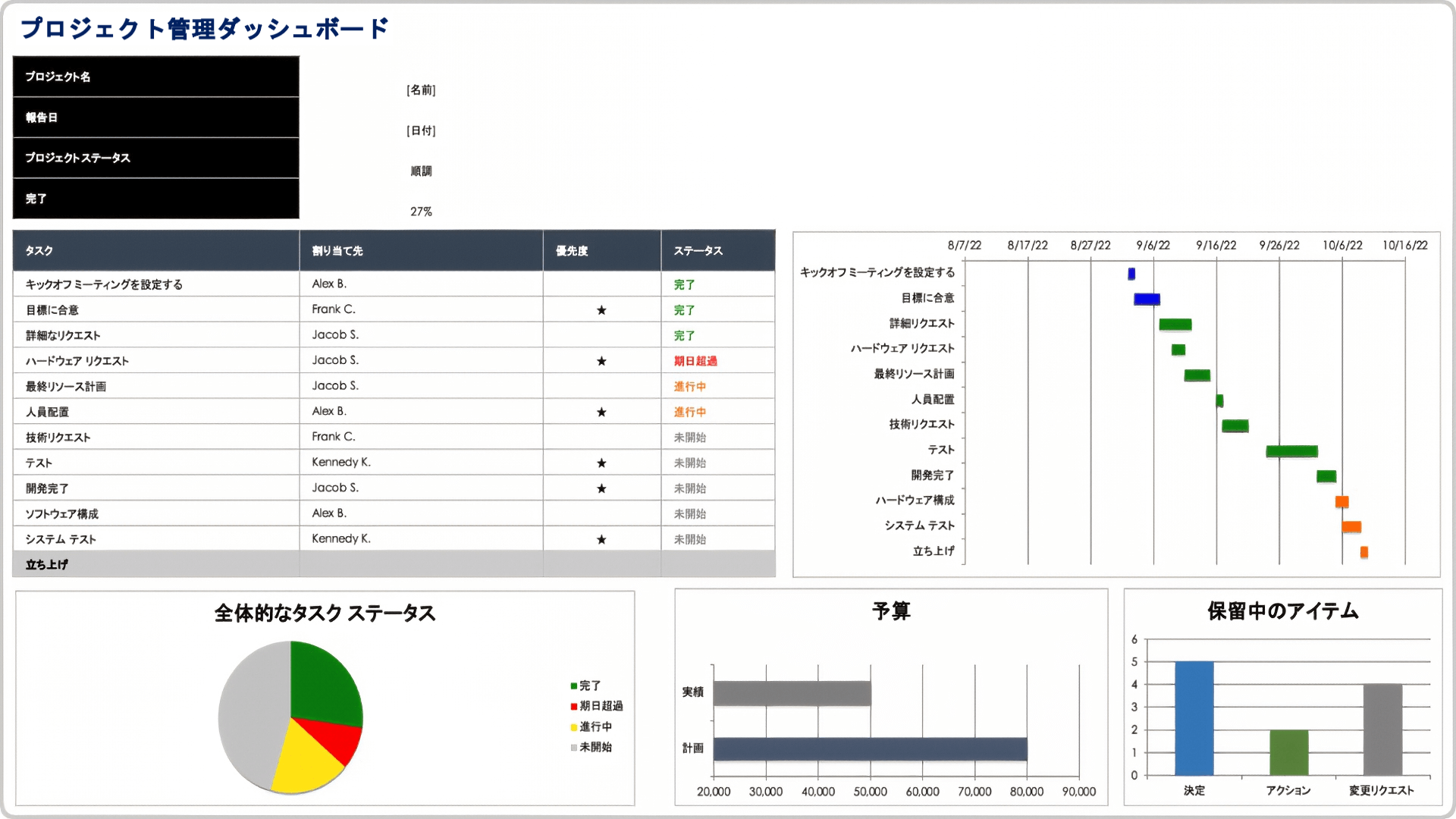Screen dimensions: 1456x819
Task: Select the Gantt bar for 開発完了
Action: pos(1326,476)
